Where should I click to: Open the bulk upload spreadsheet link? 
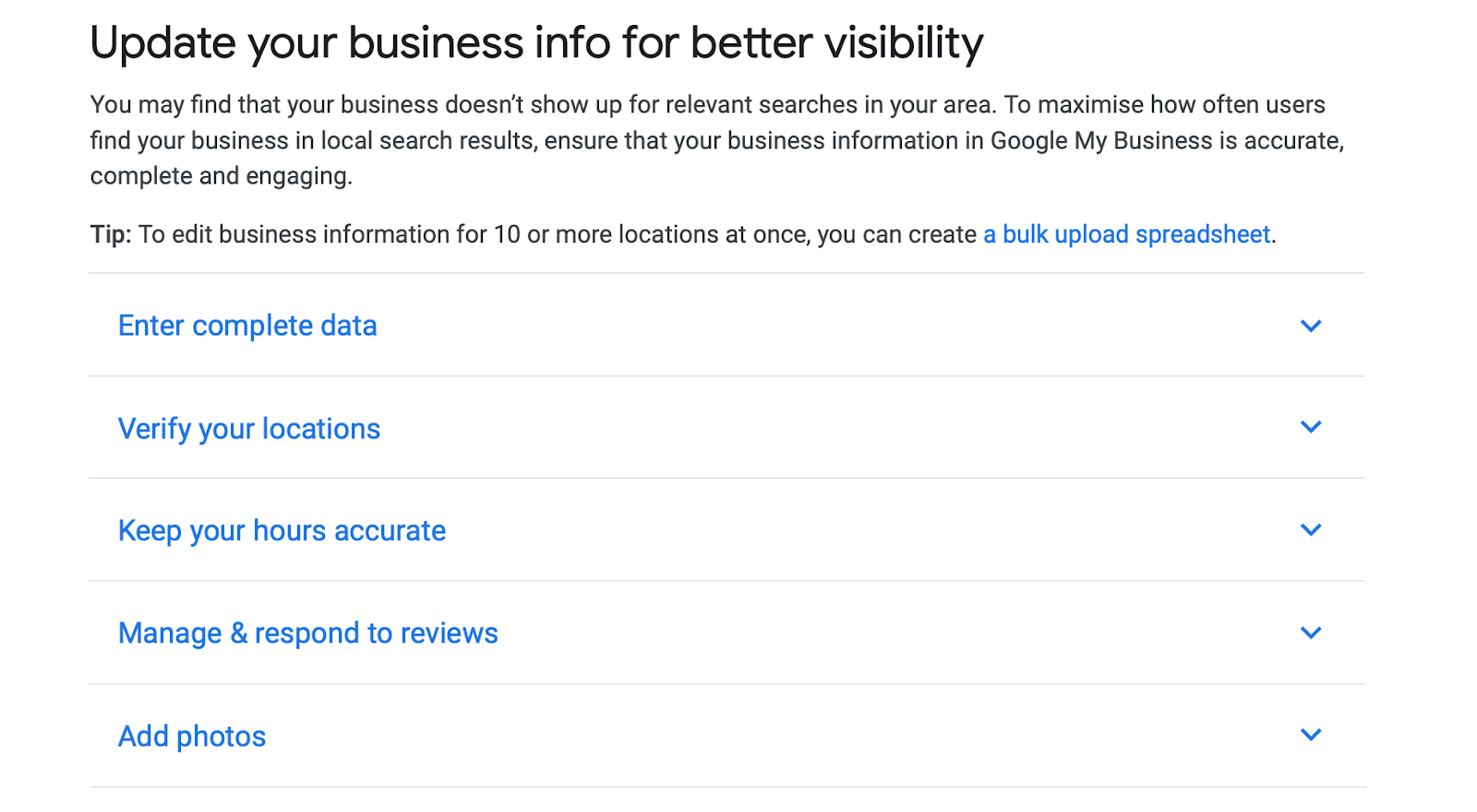tap(1127, 234)
